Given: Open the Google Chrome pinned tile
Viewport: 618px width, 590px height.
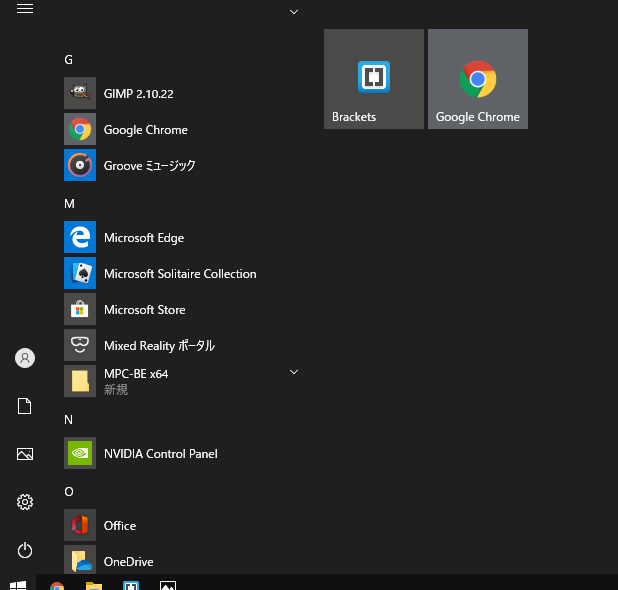Looking at the screenshot, I should (478, 79).
